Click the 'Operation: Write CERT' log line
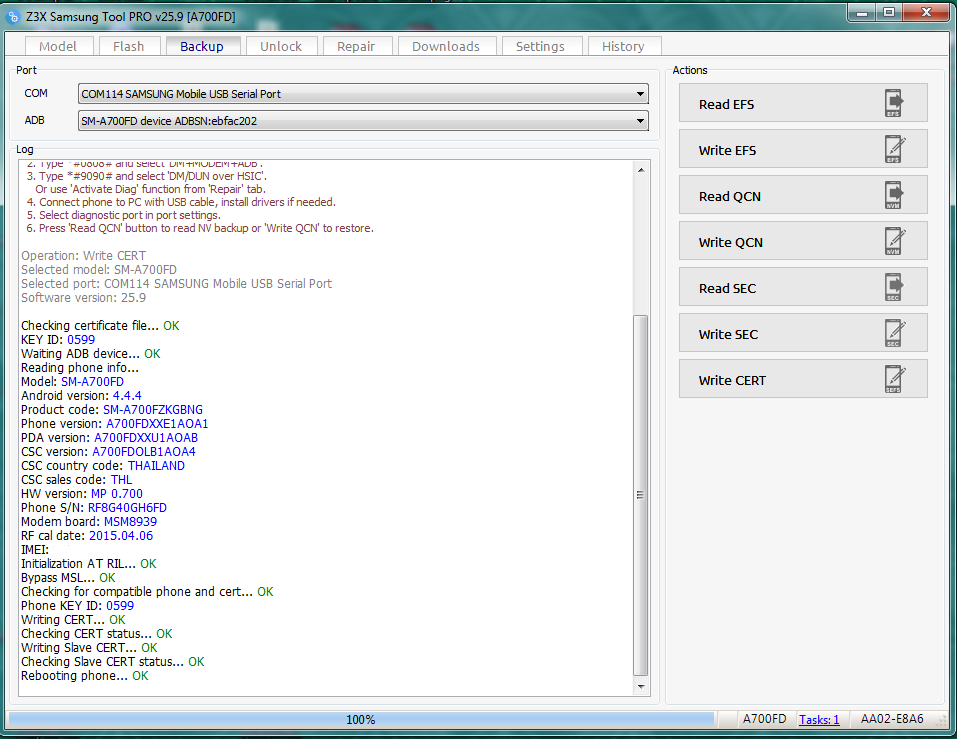 (84, 256)
